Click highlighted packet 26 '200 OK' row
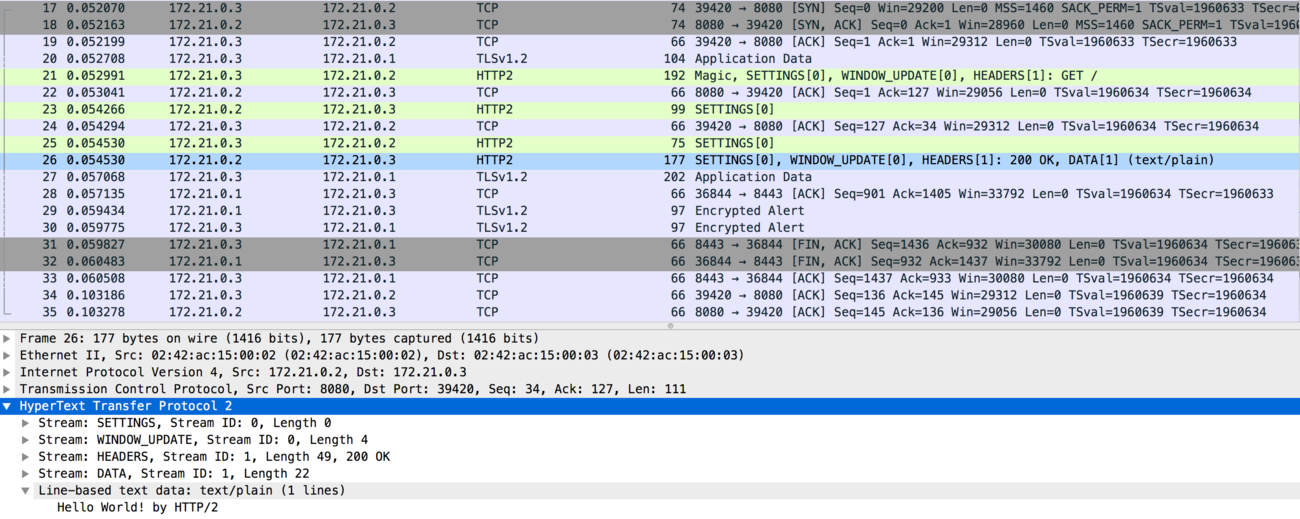The height and width of the screenshot is (519, 1300). tap(650, 160)
